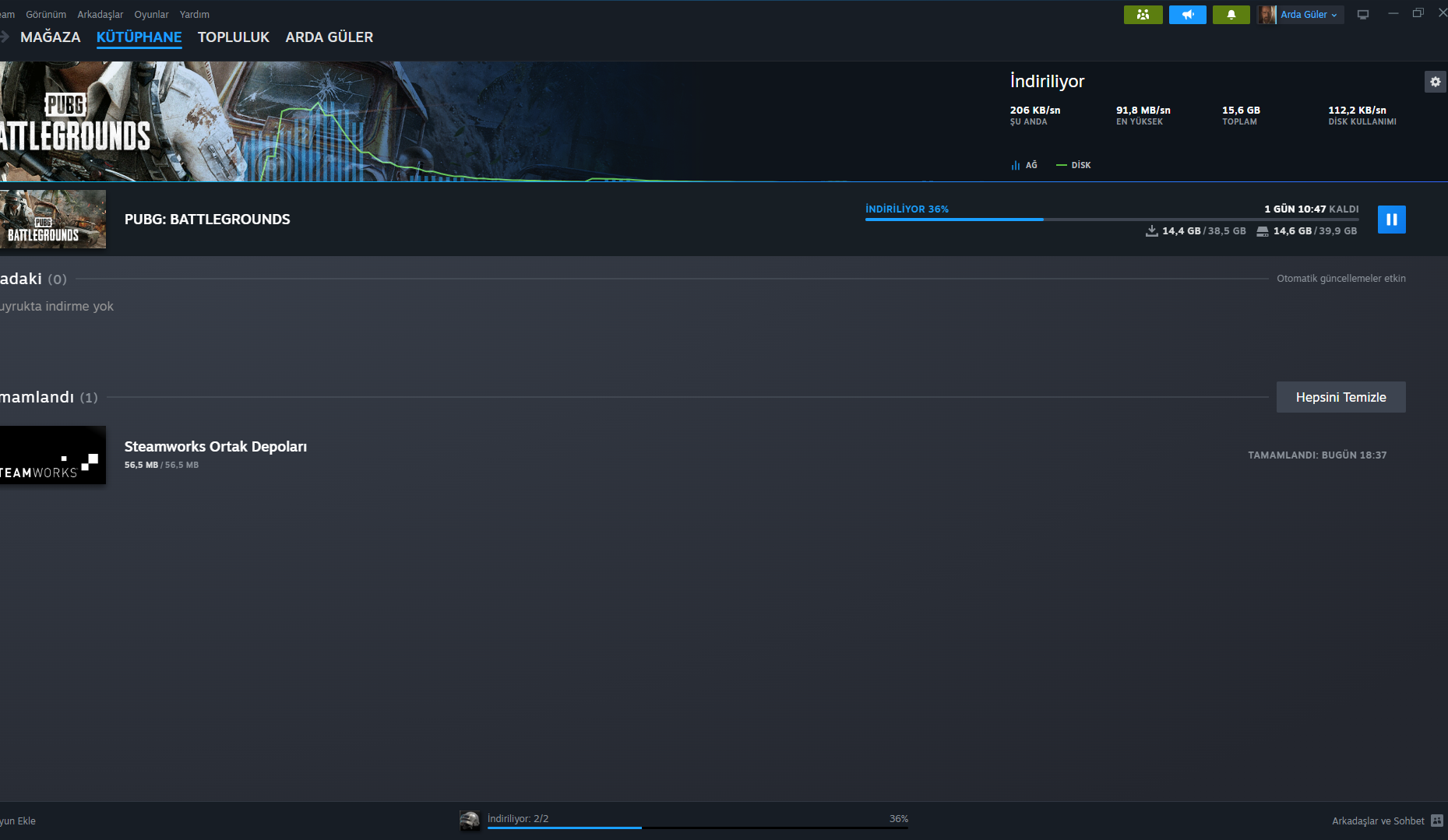Image resolution: width=1448 pixels, height=840 pixels.
Task: Open the friends activity icon button
Action: (x=1143, y=15)
